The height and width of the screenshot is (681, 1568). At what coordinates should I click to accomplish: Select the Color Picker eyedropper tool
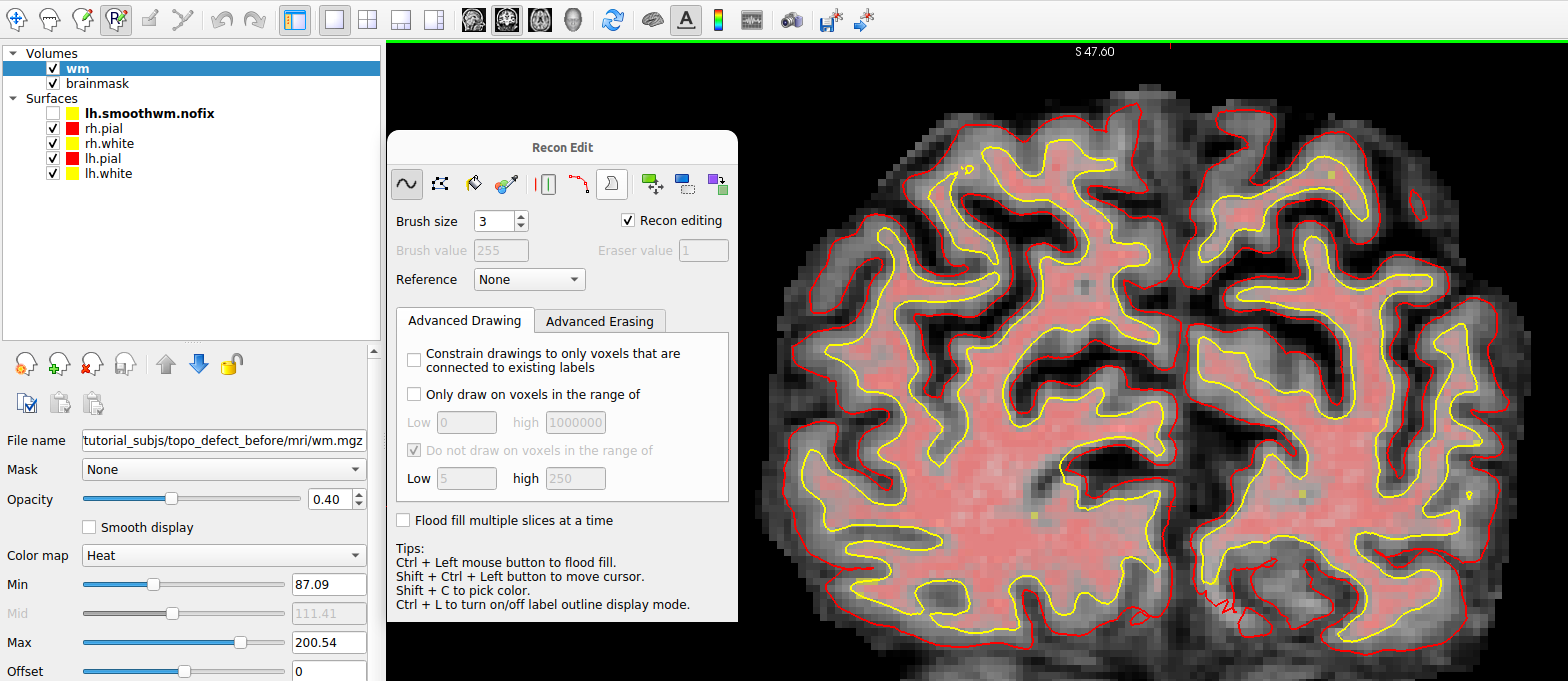506,183
